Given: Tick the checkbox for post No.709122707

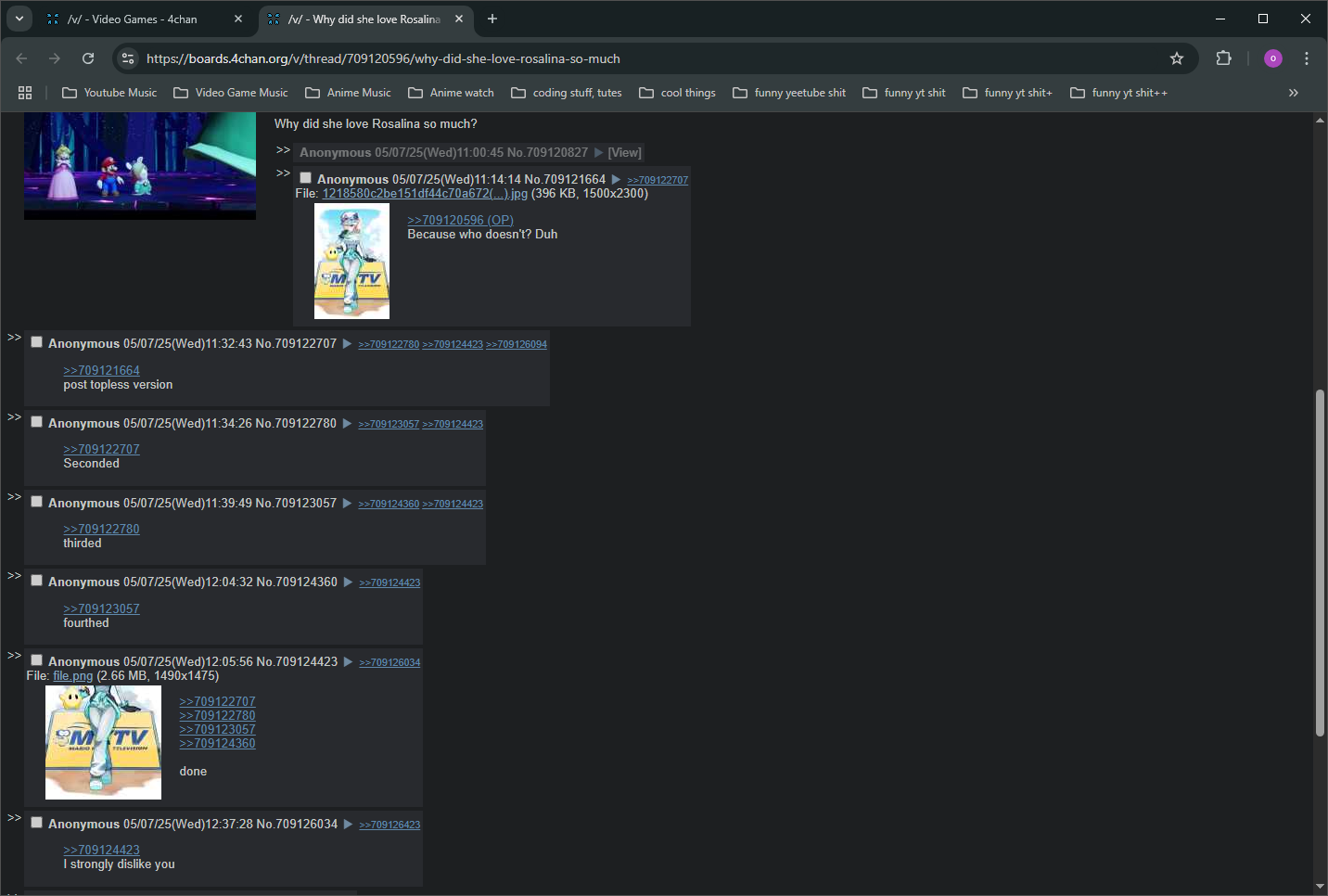Looking at the screenshot, I should pos(36,342).
